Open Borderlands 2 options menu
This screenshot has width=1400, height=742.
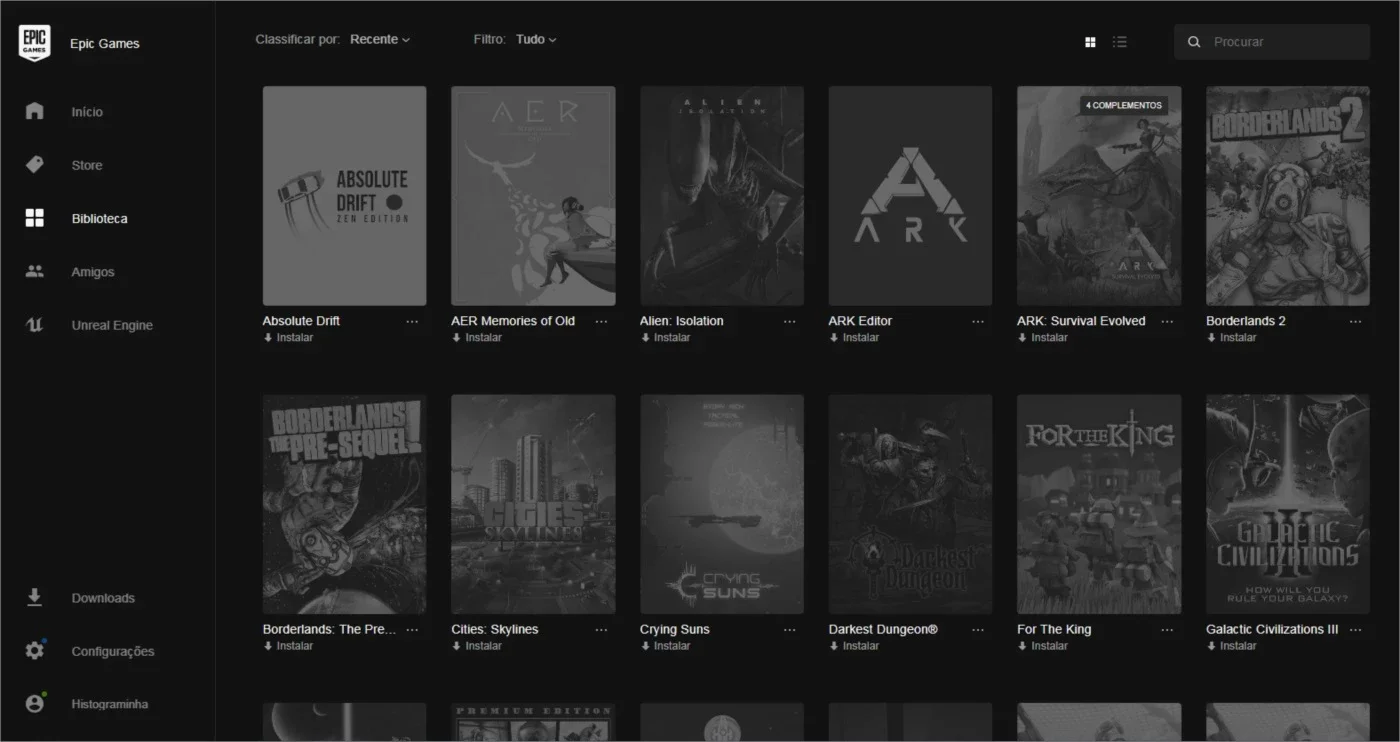click(1356, 322)
